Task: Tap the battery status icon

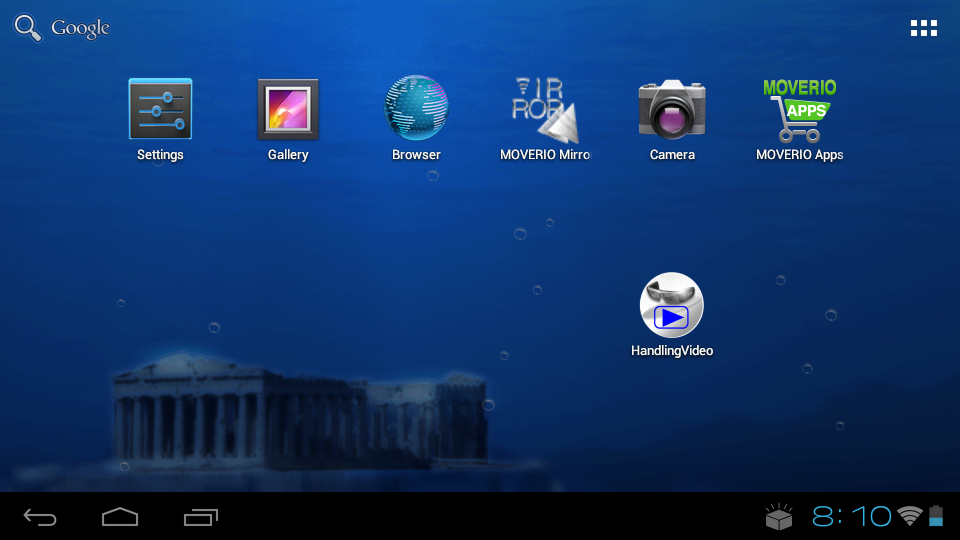Action: (936, 516)
